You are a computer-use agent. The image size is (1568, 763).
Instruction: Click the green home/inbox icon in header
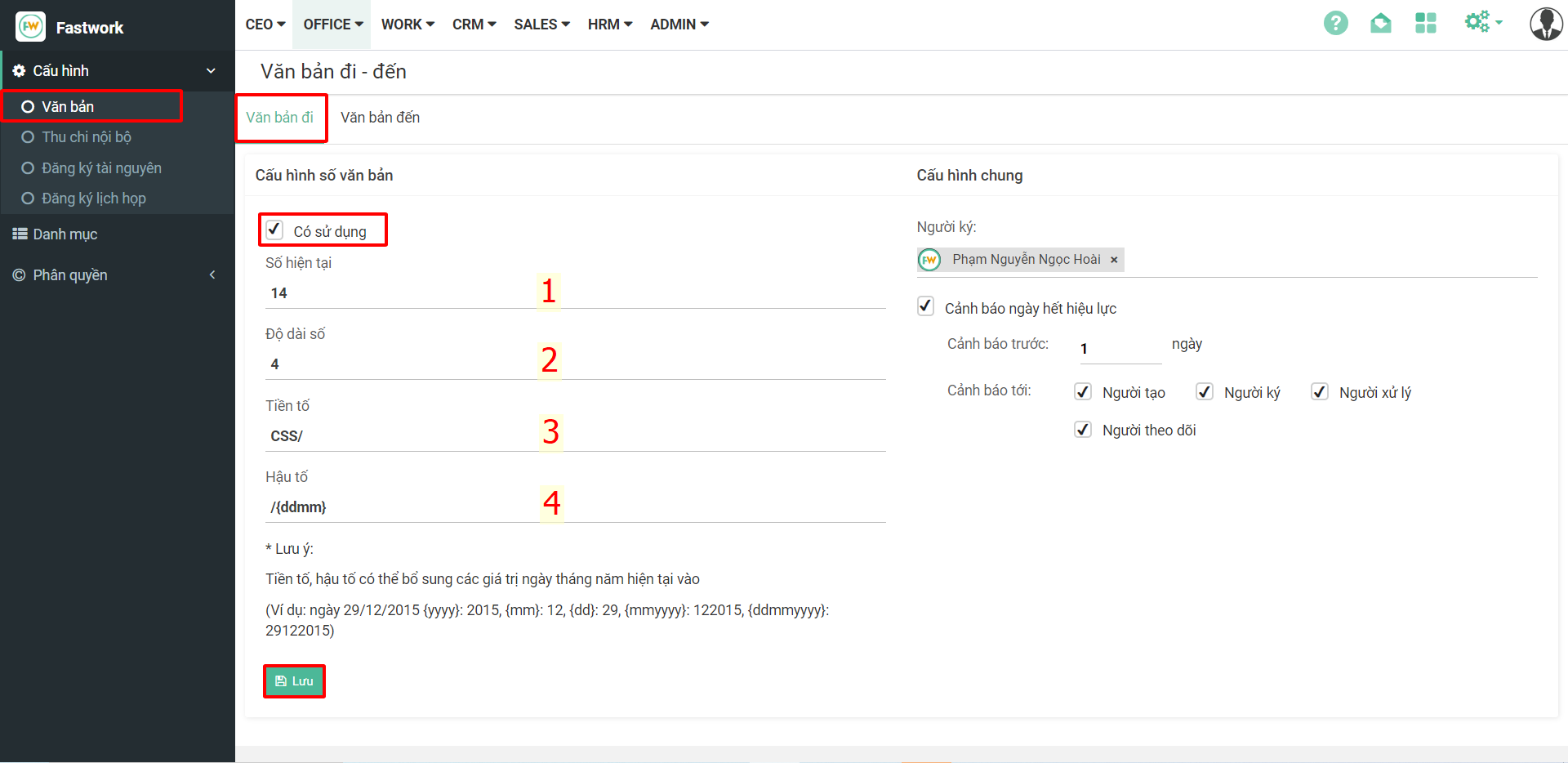(1380, 23)
